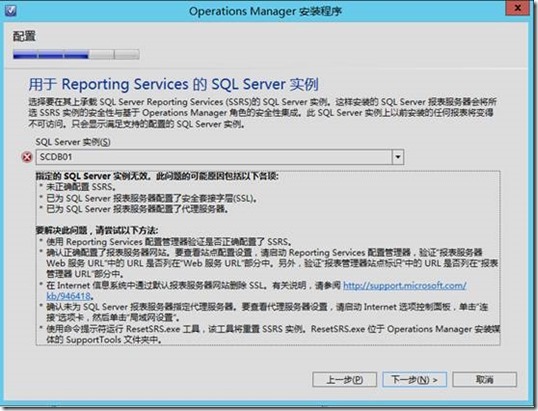Click the line about 安全套接字层(SSL)

click(151, 198)
